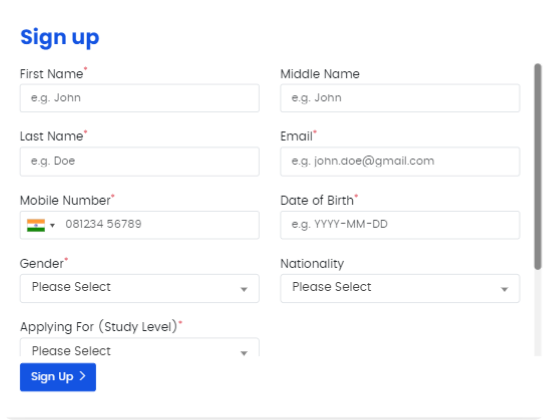Click the chevron arrow in Sign Up button
The height and width of the screenshot is (420, 548).
click(x=82, y=376)
